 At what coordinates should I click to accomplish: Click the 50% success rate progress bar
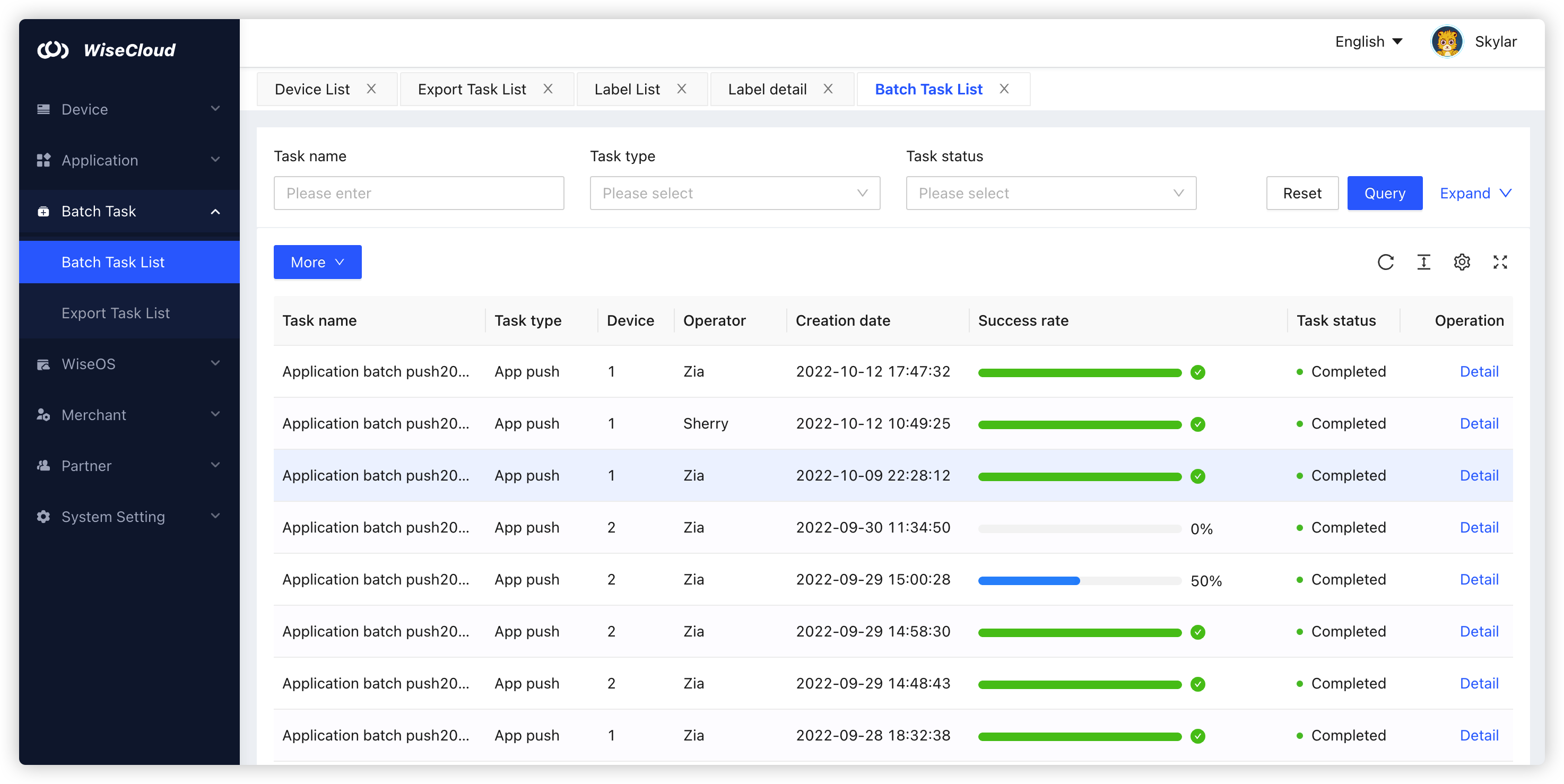tap(1079, 580)
